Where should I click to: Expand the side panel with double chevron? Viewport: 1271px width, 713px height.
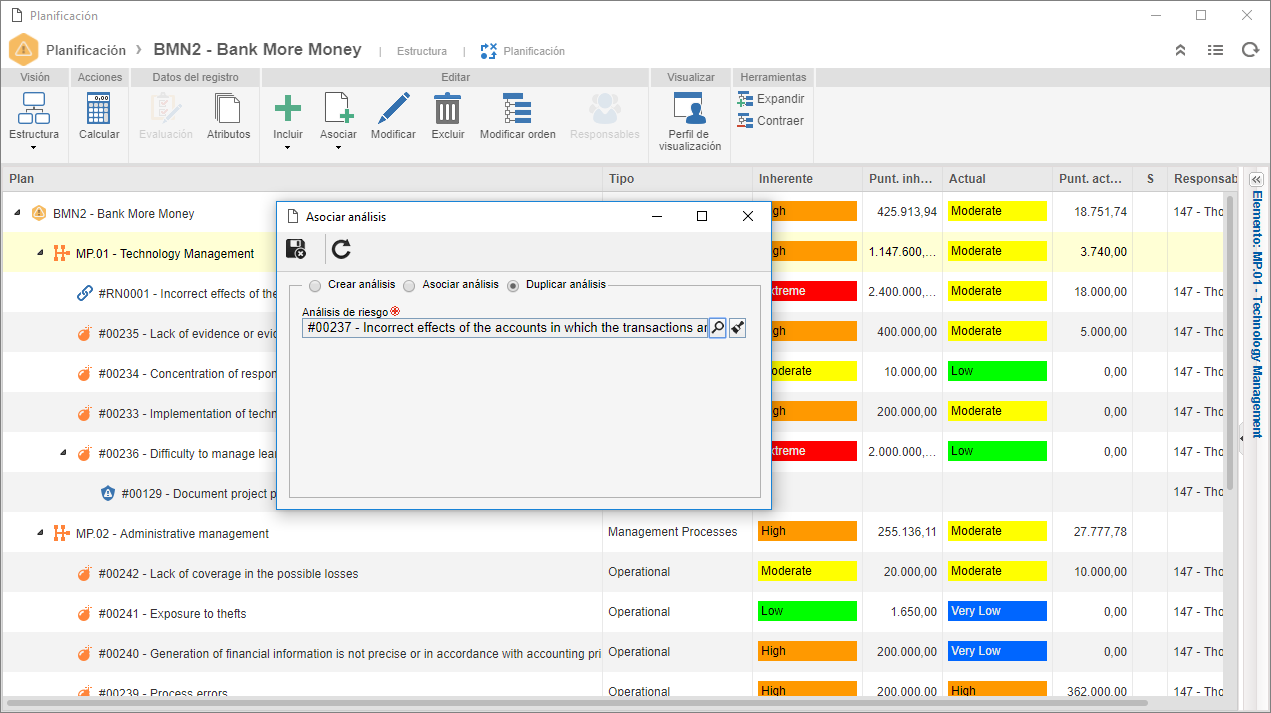1256,179
